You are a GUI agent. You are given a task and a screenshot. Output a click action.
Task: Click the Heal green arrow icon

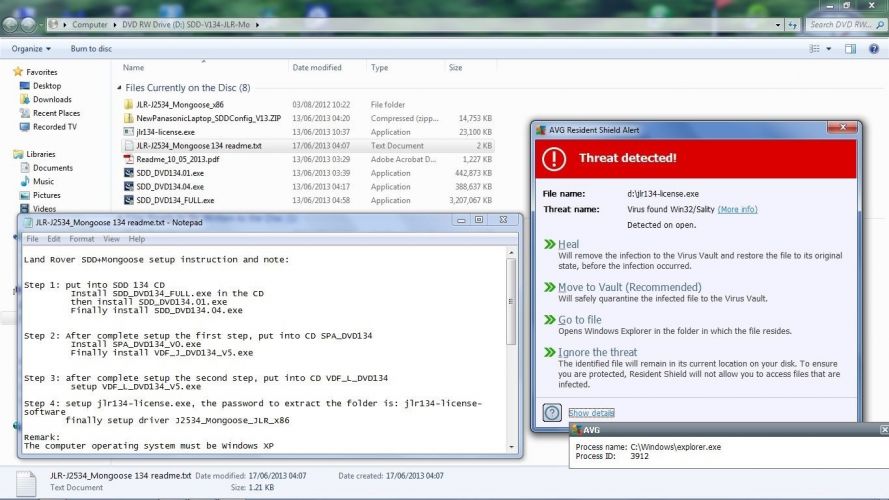pos(549,244)
